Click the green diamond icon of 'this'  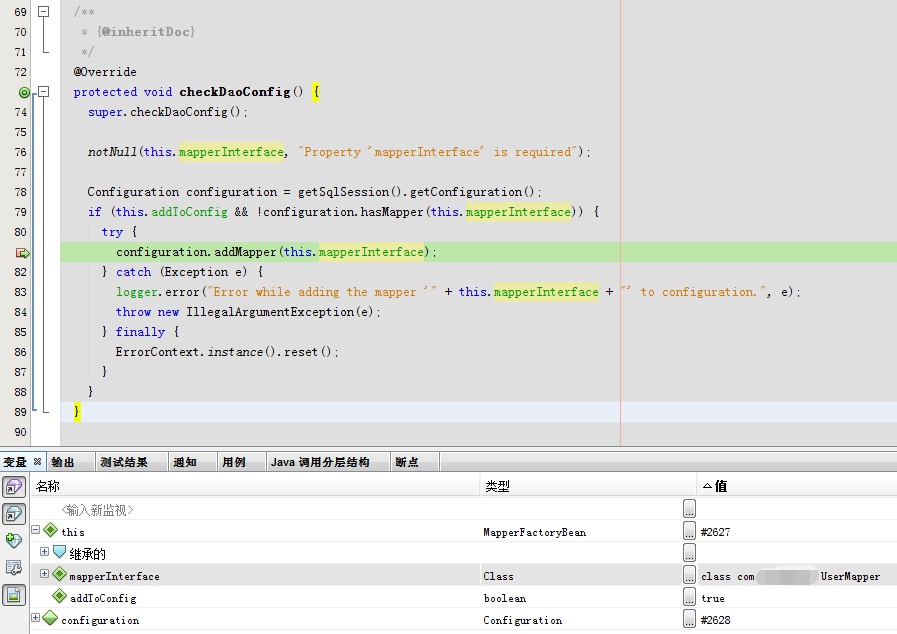click(50, 530)
